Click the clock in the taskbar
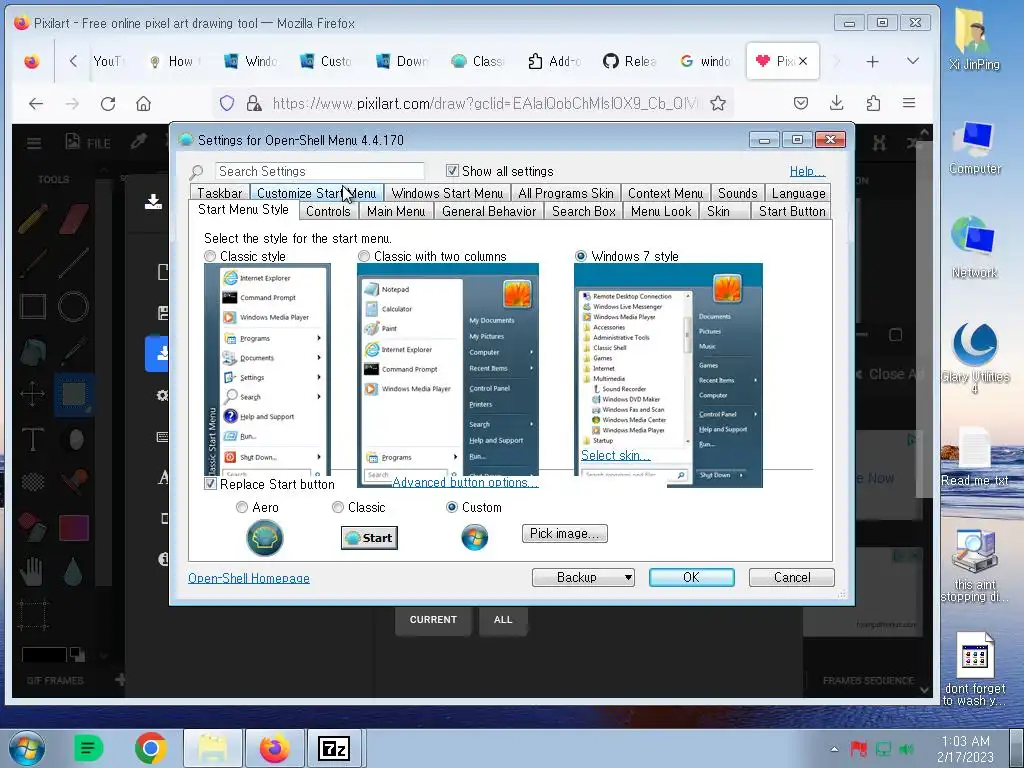 965,749
